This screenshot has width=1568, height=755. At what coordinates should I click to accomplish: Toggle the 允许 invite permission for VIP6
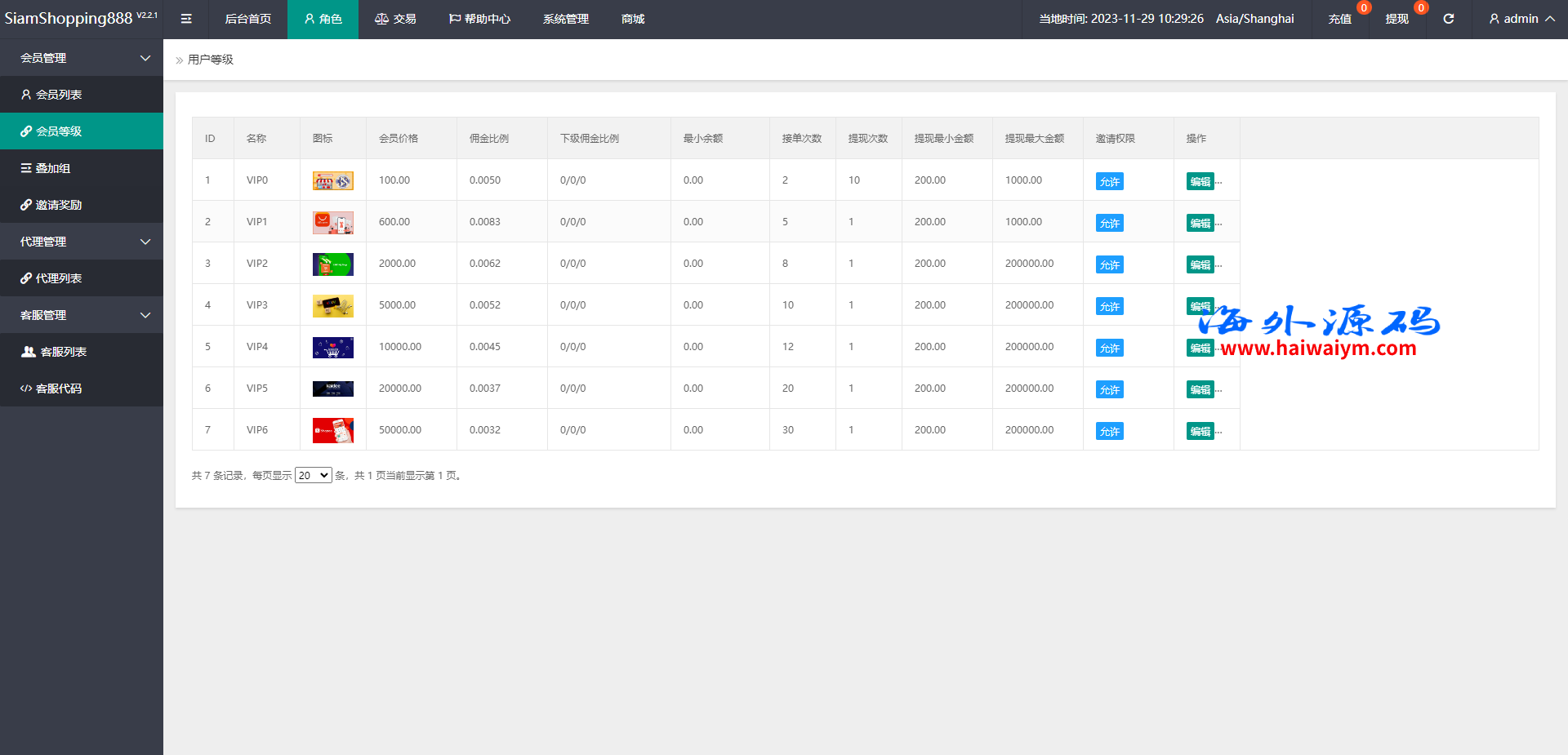pos(1109,431)
